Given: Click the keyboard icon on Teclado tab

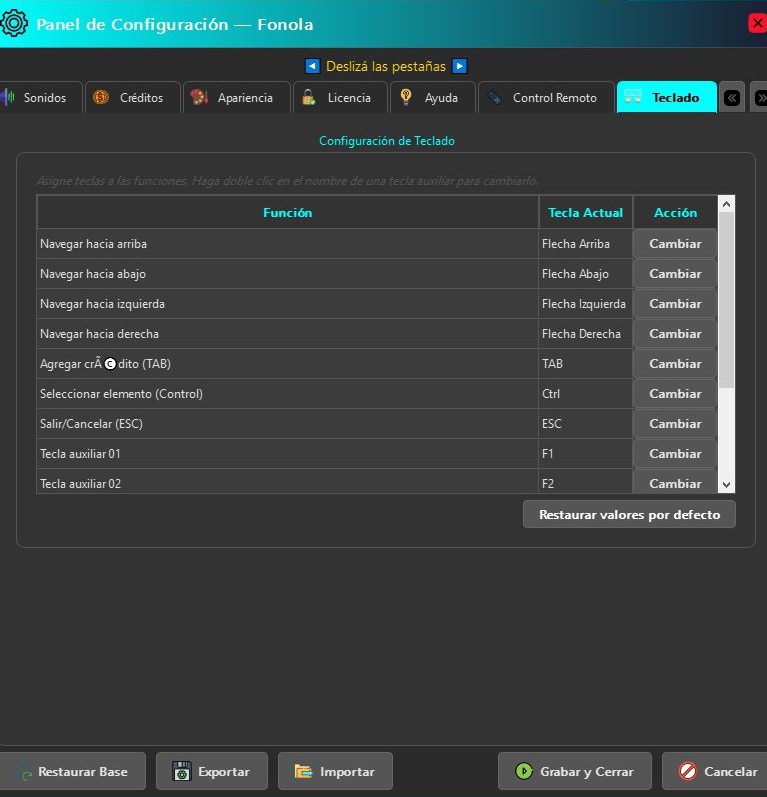Looking at the screenshot, I should (x=633, y=97).
